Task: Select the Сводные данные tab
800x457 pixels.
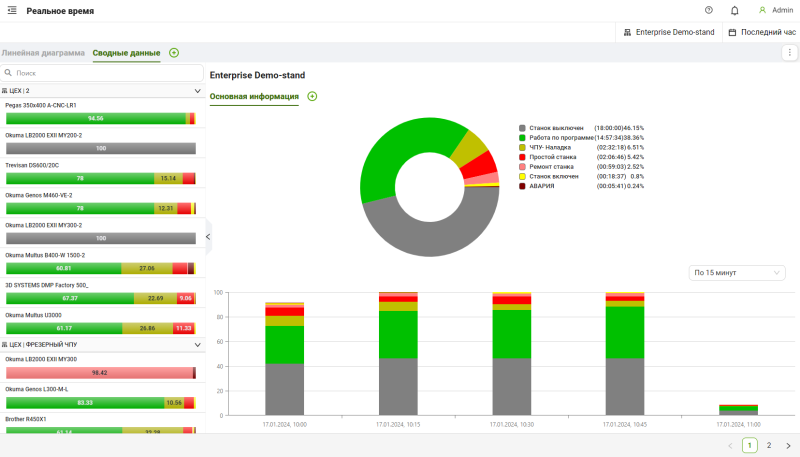Action: 127,53
